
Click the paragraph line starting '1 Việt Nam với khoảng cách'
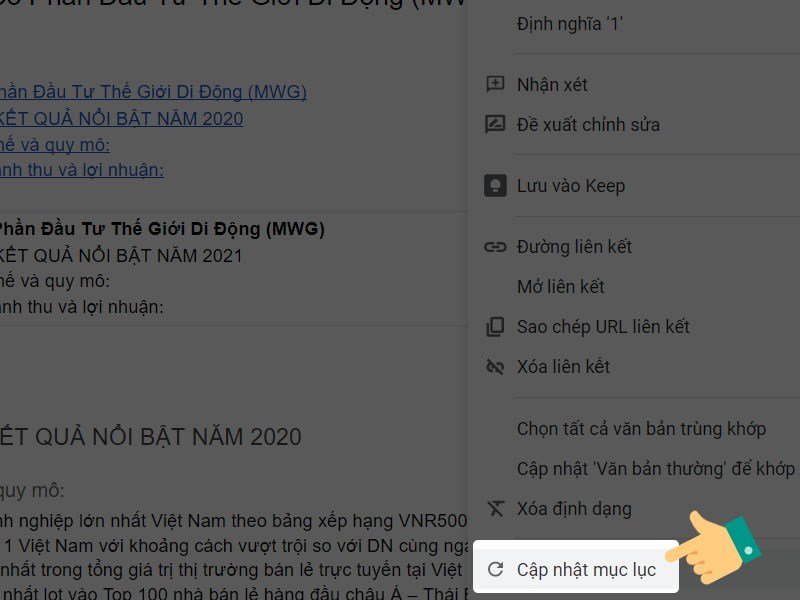pos(234,546)
